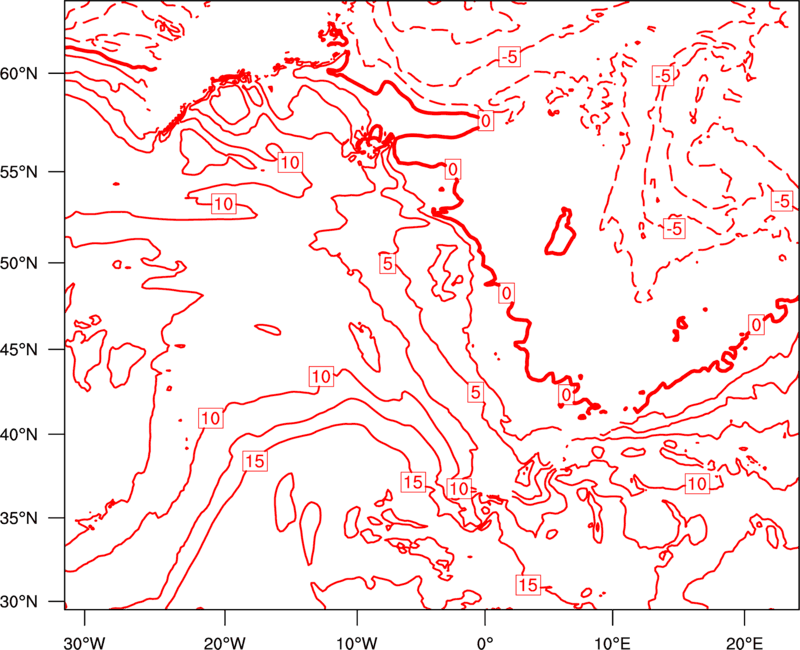Click the 30°W longitude axis label
This screenshot has height=650, width=800.
pos(85,643)
